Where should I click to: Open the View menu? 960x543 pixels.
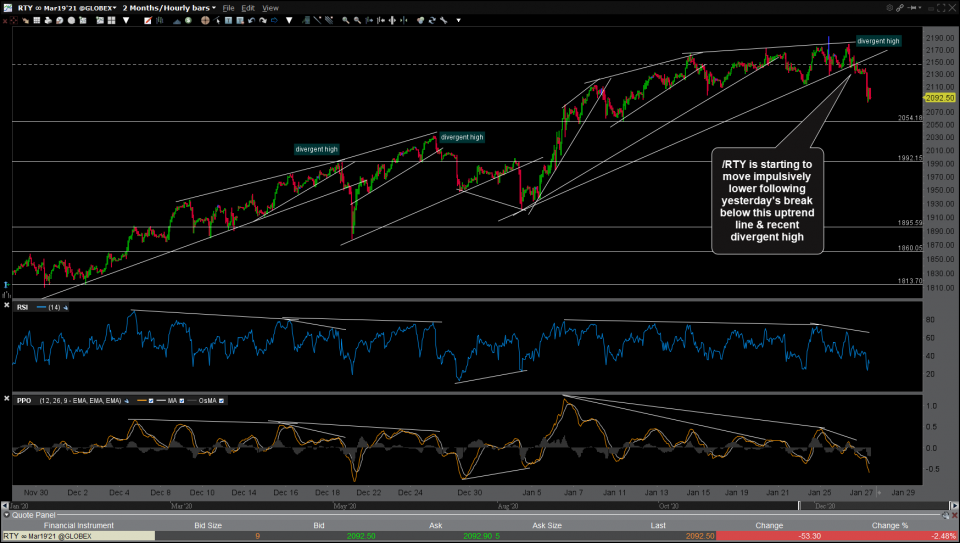point(270,7)
